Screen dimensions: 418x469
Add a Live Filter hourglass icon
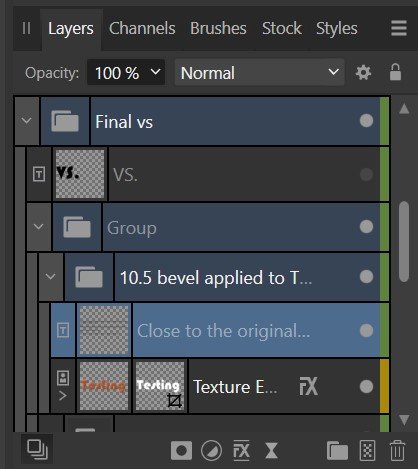[271, 451]
